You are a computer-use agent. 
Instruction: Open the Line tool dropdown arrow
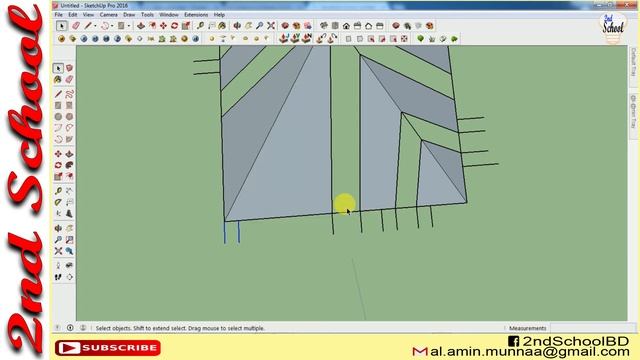[x=95, y=26]
